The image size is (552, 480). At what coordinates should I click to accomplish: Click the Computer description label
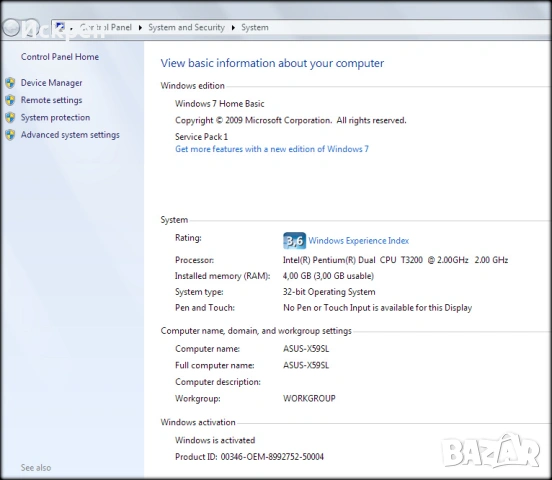[218, 382]
